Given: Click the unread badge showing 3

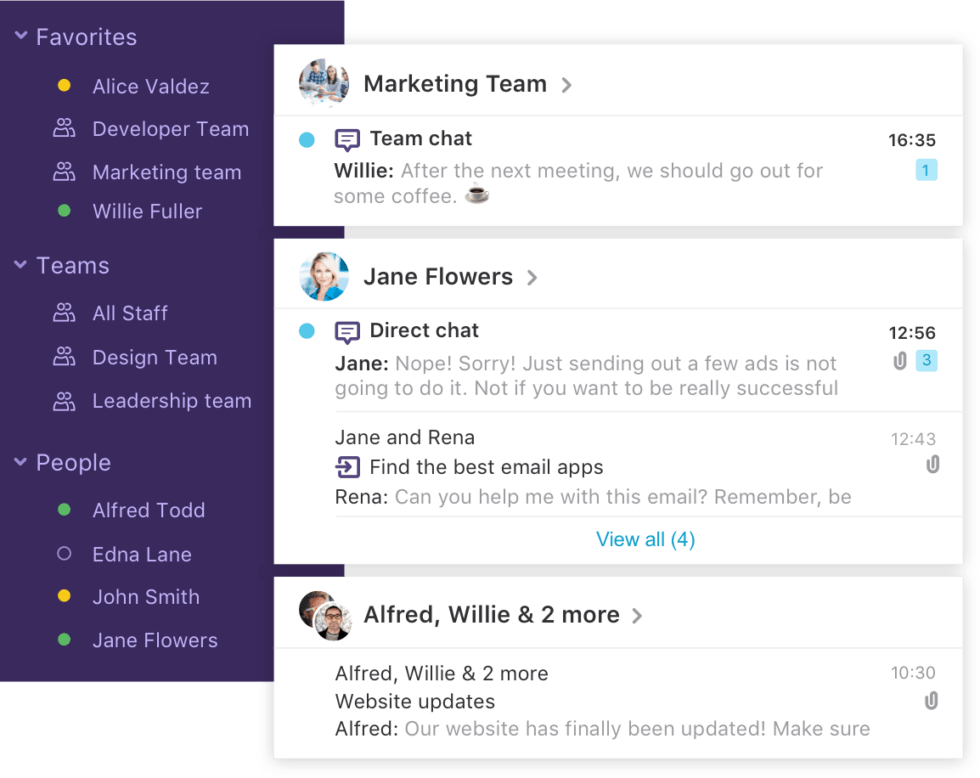Looking at the screenshot, I should 927,359.
